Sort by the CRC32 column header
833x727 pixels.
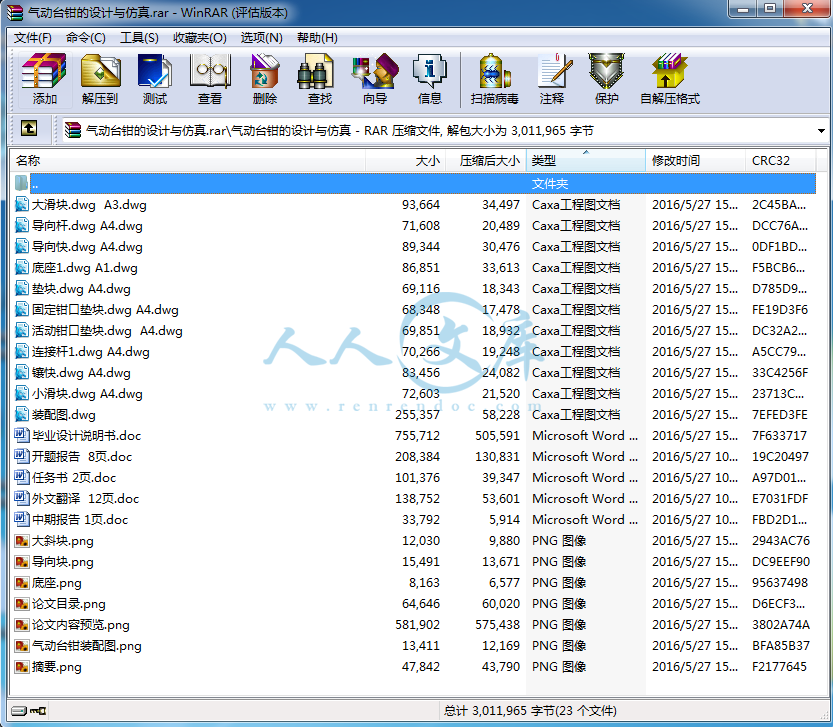pyautogui.click(x=780, y=160)
